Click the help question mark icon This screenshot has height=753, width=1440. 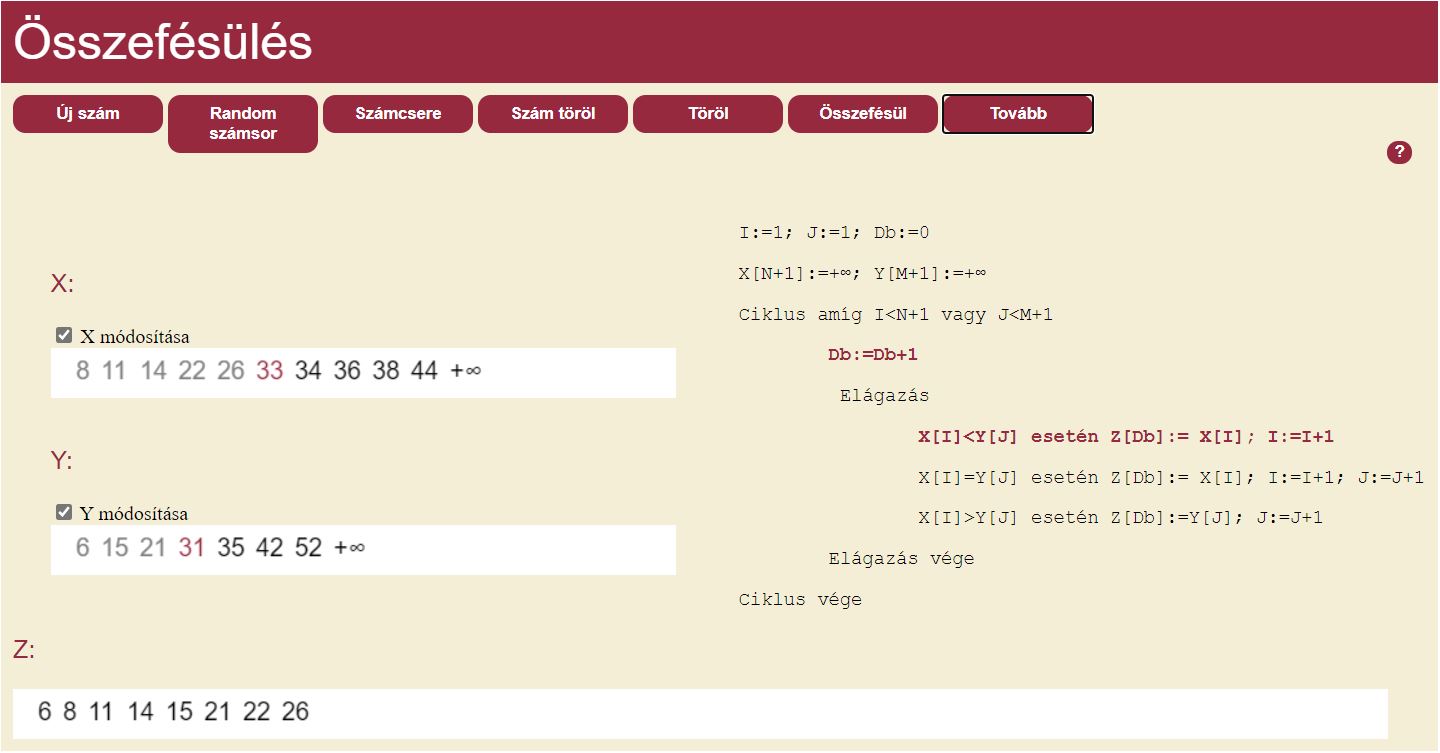(x=1399, y=152)
